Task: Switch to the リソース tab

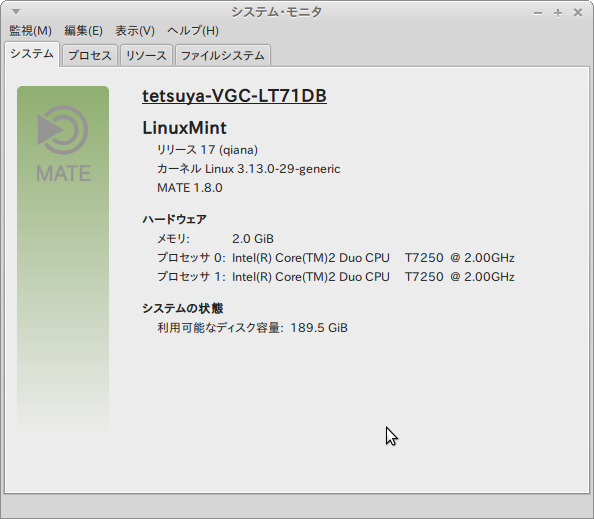Action: point(146,56)
